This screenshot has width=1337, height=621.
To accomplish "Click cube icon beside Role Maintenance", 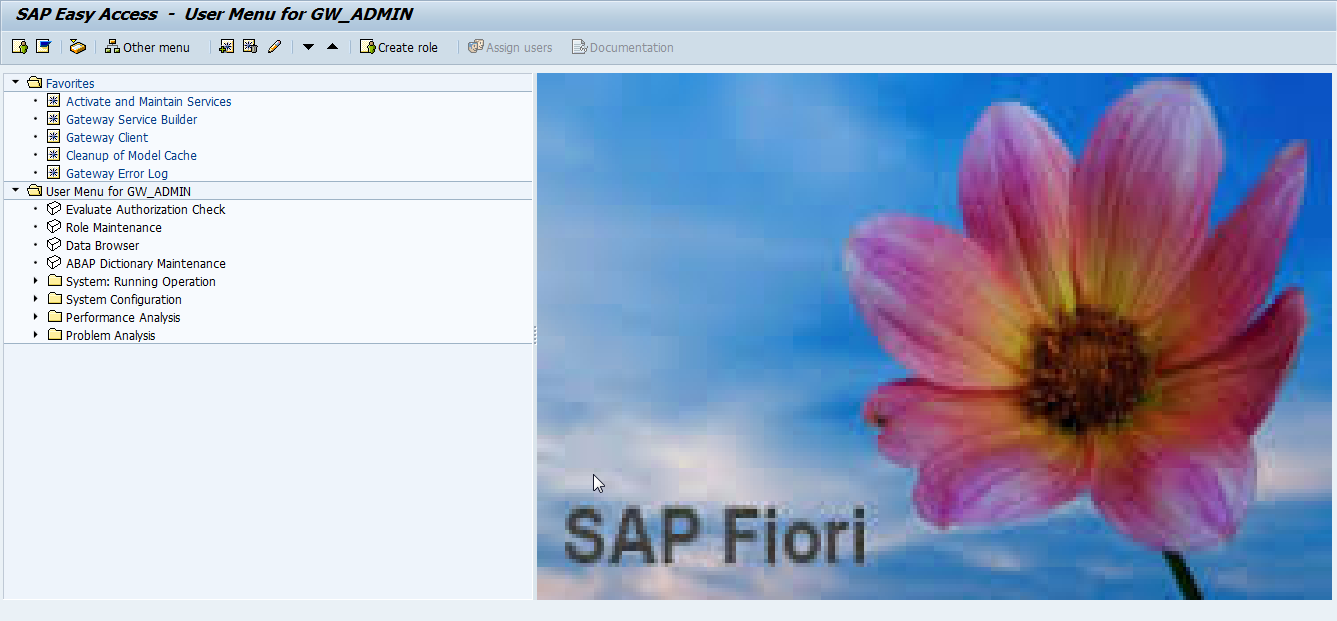I will coord(54,227).
